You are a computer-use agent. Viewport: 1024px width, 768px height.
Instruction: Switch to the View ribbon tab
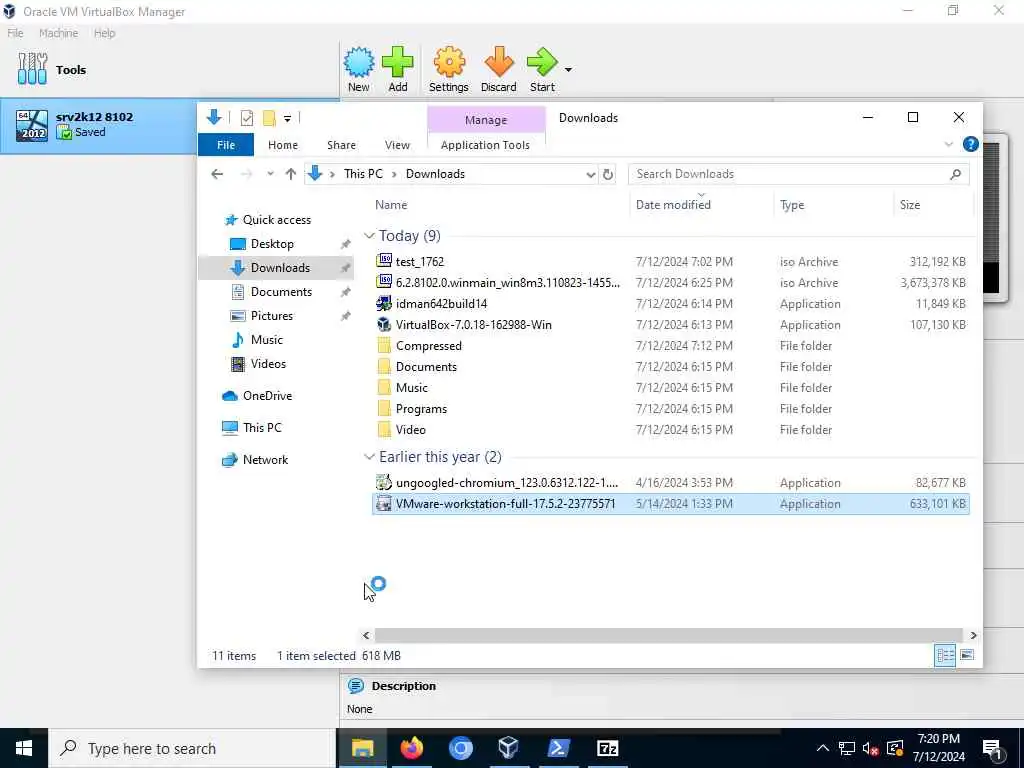pos(397,145)
